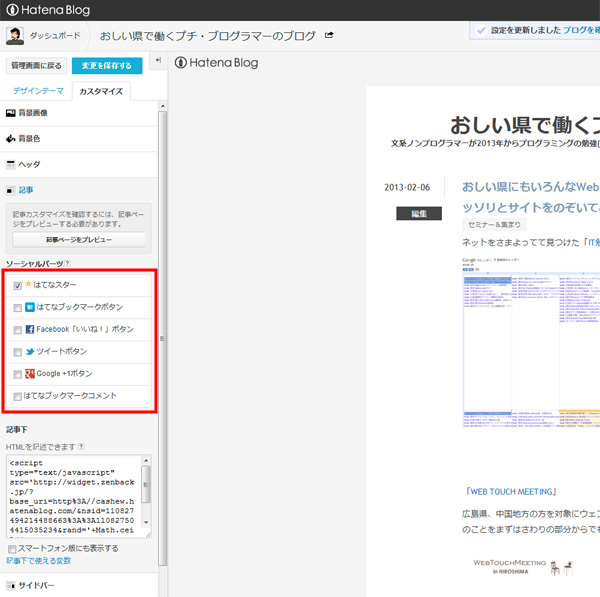Check スマートフォン版にも表示する option
600x597 pixels.
tap(12, 549)
